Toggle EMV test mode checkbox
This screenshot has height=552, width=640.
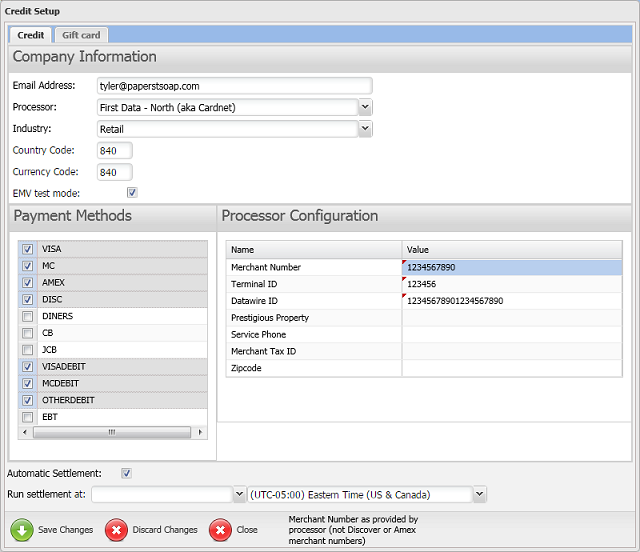tap(132, 193)
